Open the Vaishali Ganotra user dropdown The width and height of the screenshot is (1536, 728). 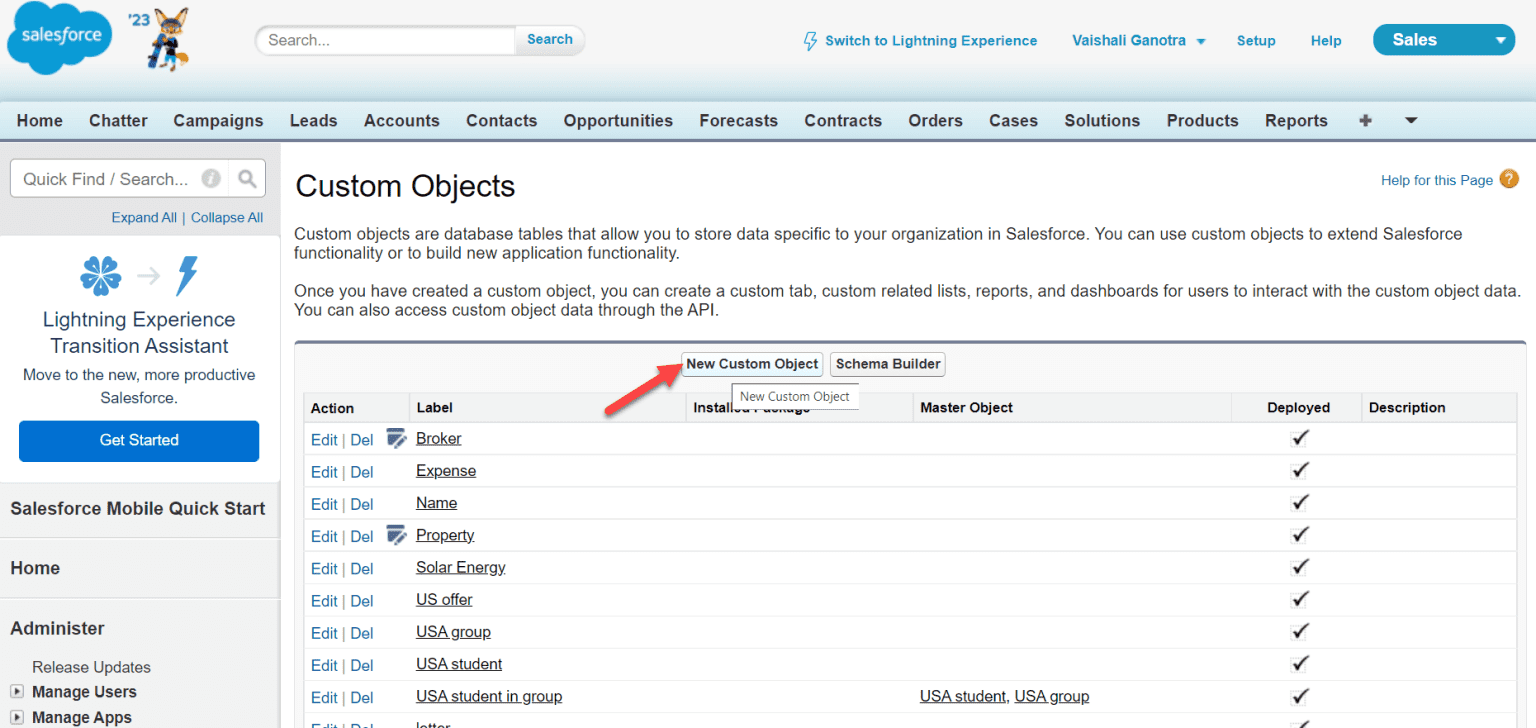(1138, 40)
